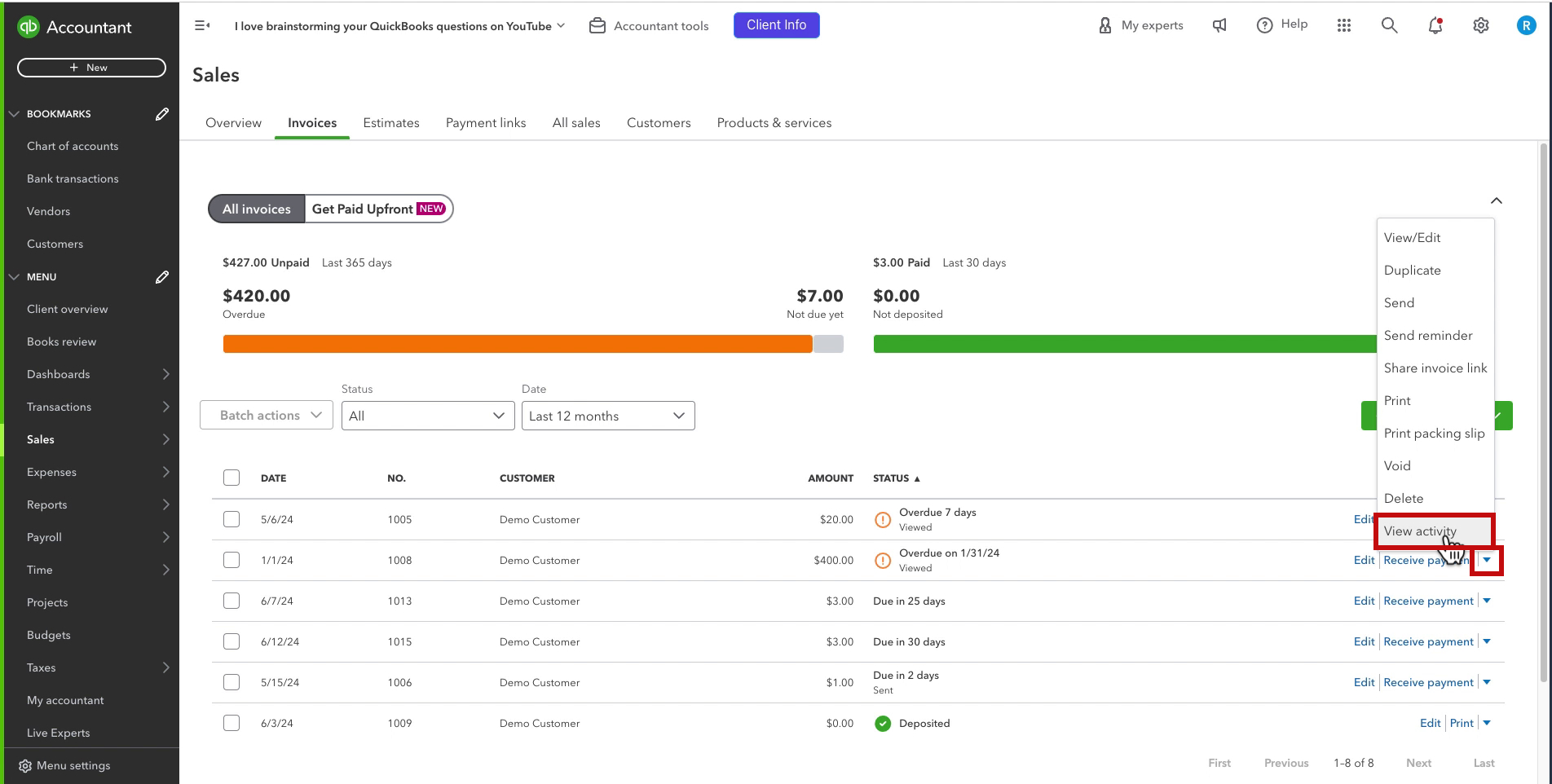Click the Client Info button
This screenshot has width=1552, height=784.
(x=776, y=25)
